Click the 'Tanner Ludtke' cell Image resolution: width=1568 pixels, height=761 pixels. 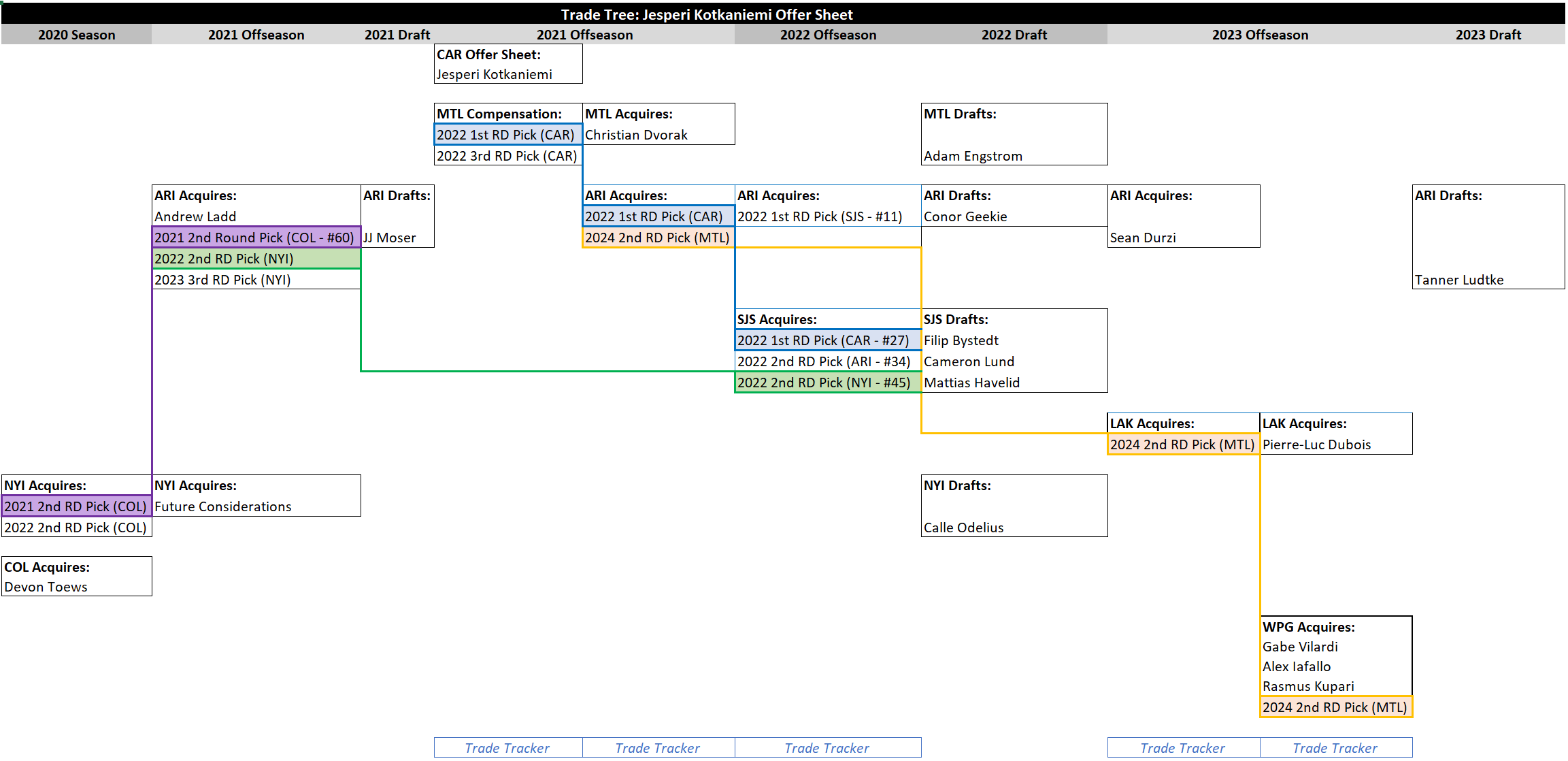[1488, 280]
